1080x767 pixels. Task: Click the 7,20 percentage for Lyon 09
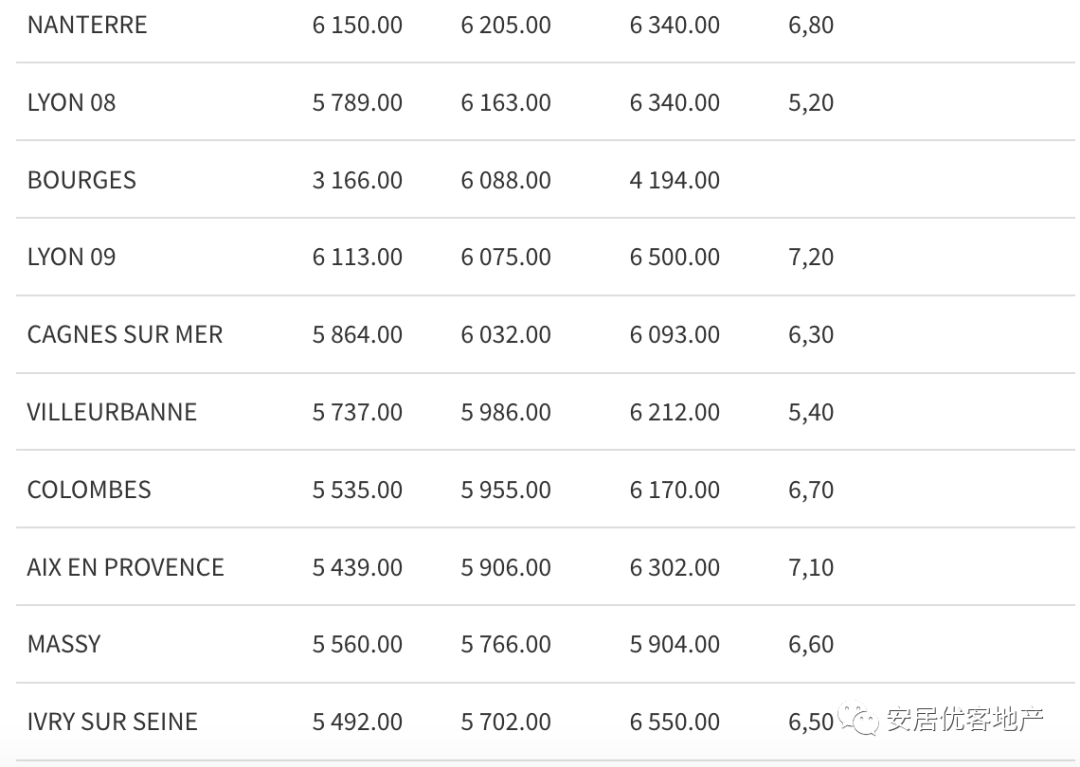(810, 257)
